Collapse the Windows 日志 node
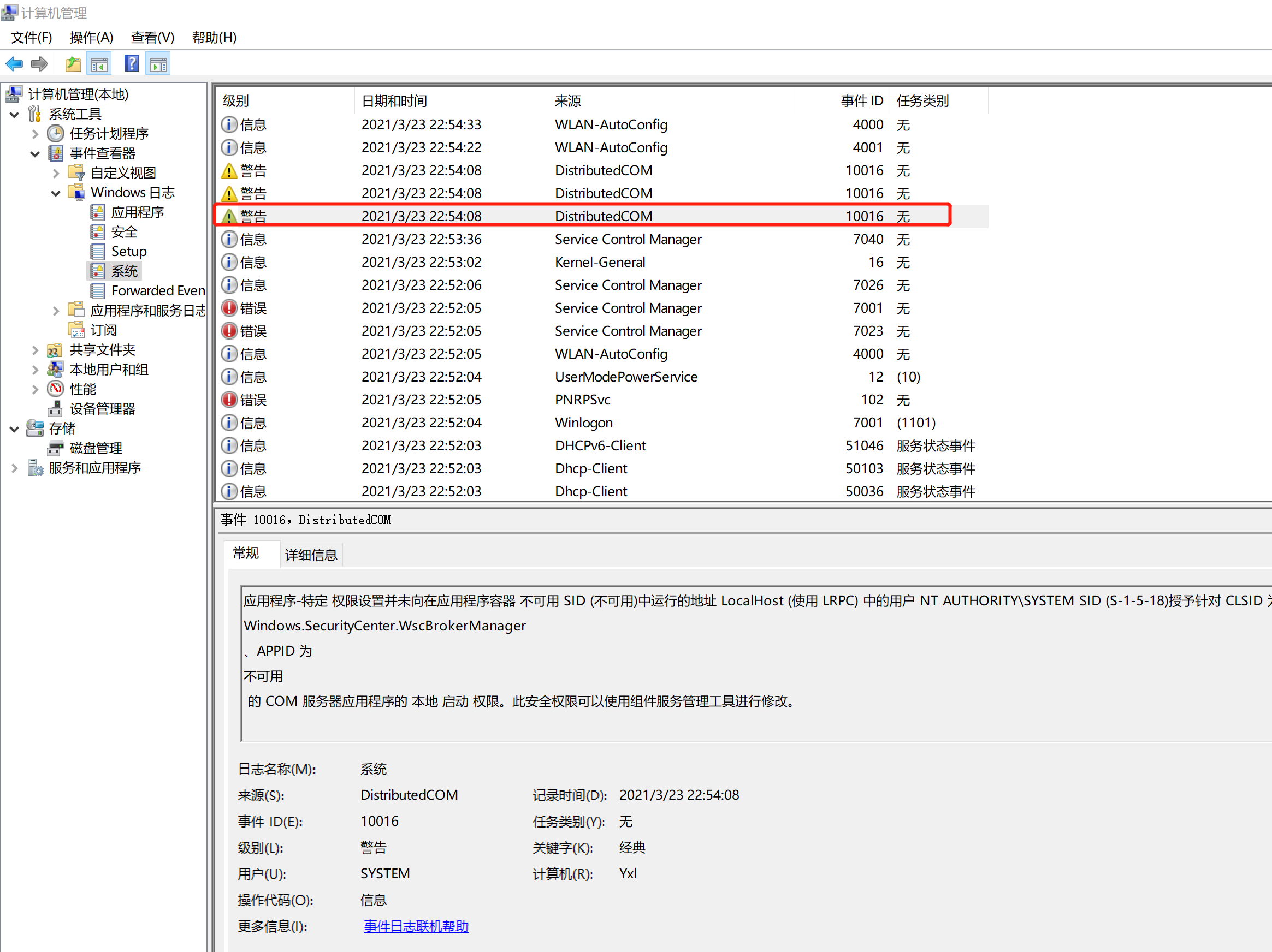The image size is (1272, 952). (x=56, y=193)
